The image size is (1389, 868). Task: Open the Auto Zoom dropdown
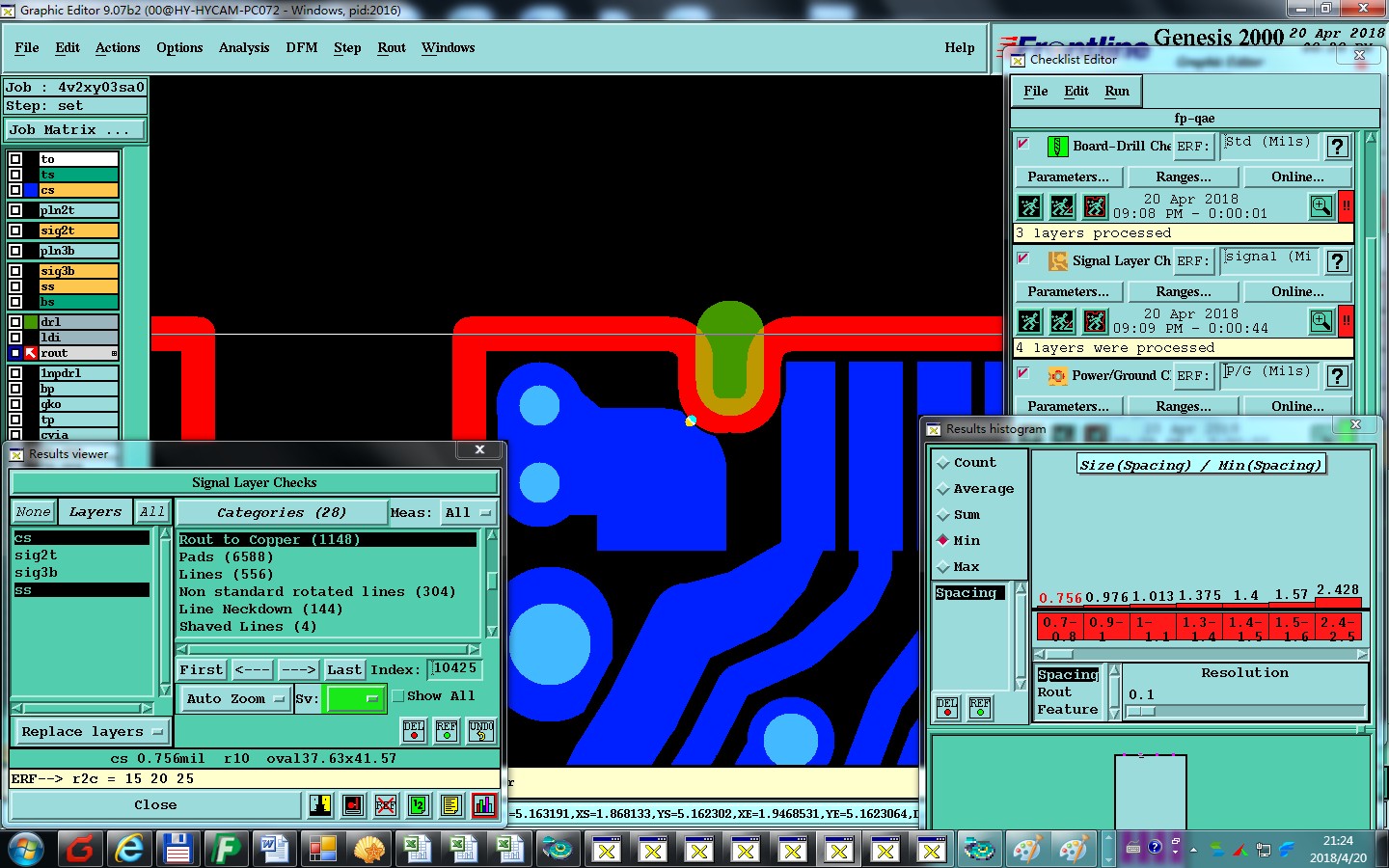point(236,699)
